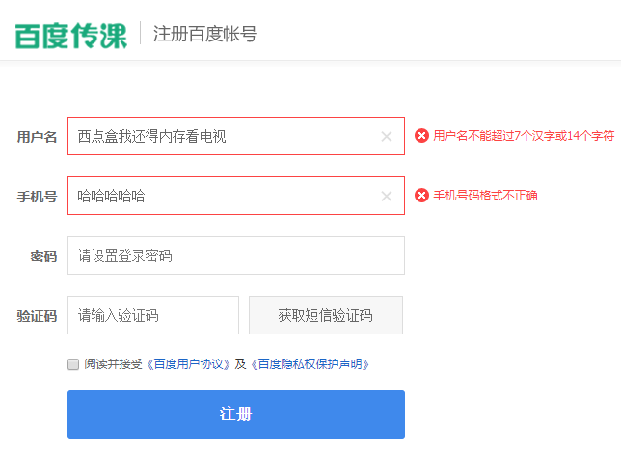Click the 验证码 field label
The image size is (622, 455).
click(37, 316)
